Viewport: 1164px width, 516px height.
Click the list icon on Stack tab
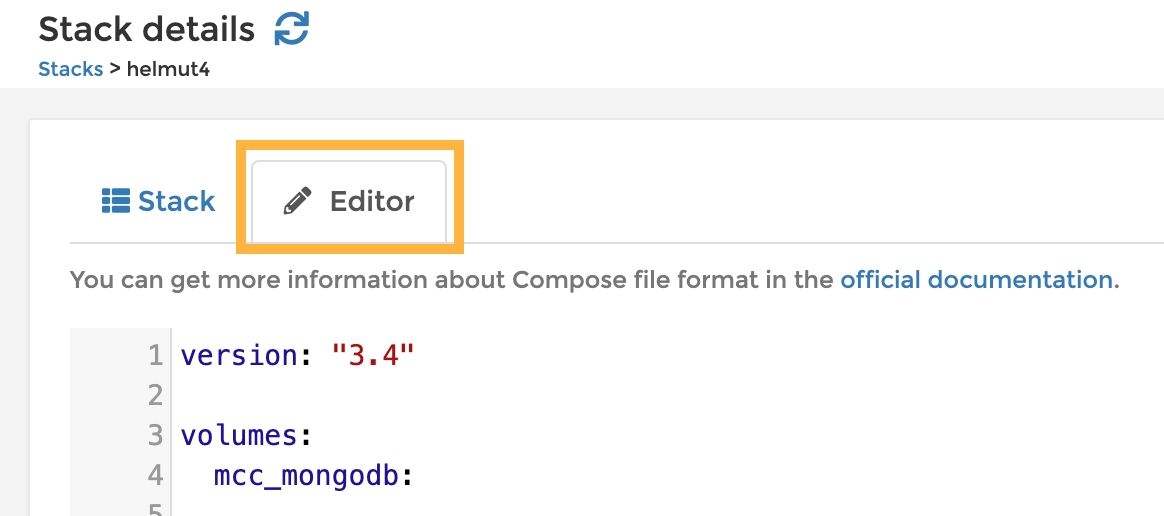coord(116,201)
